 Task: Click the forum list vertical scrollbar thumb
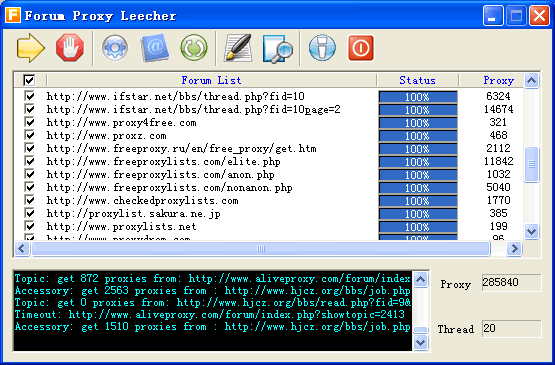pos(531,165)
